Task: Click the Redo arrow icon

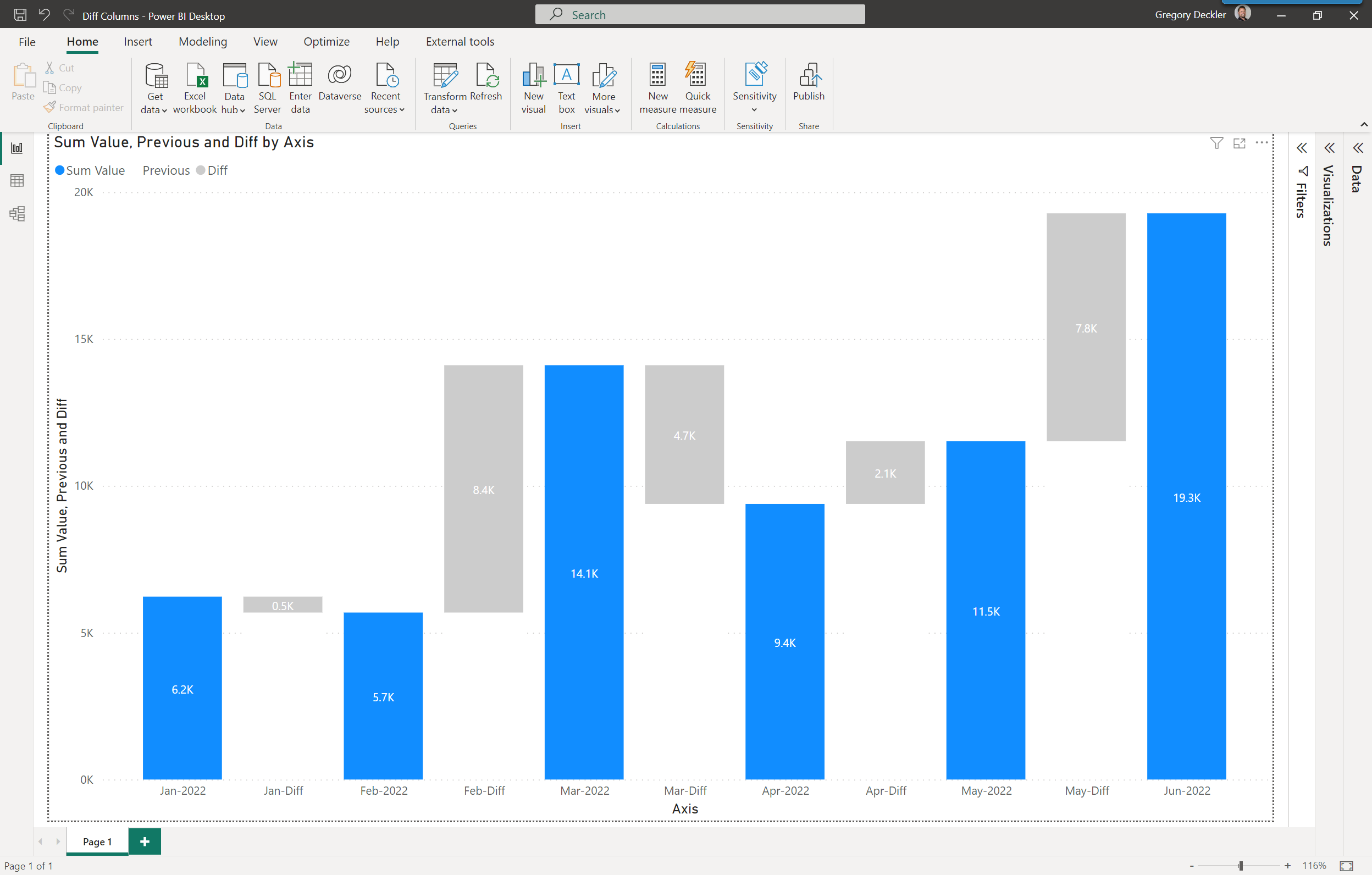Action: tap(68, 15)
